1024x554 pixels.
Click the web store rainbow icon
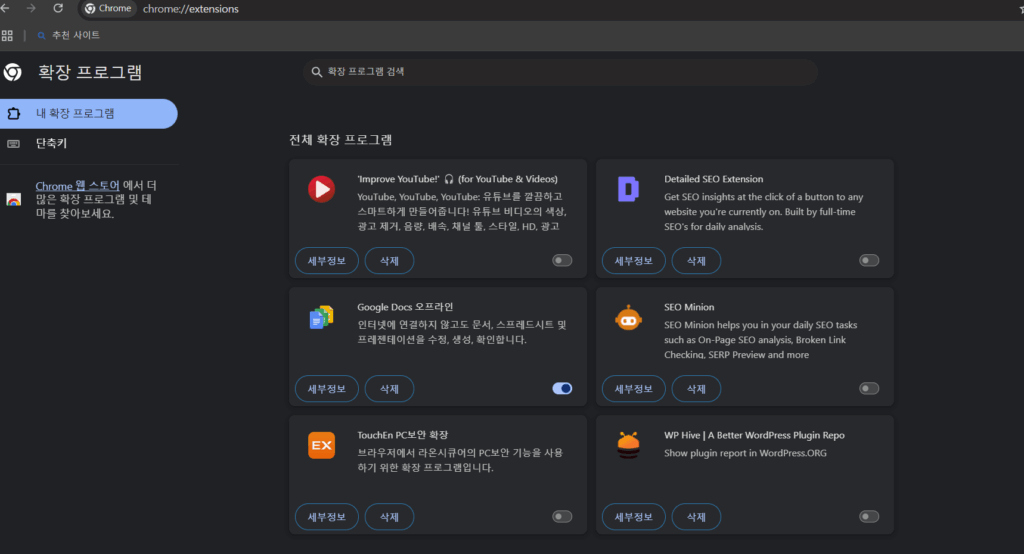coord(14,199)
